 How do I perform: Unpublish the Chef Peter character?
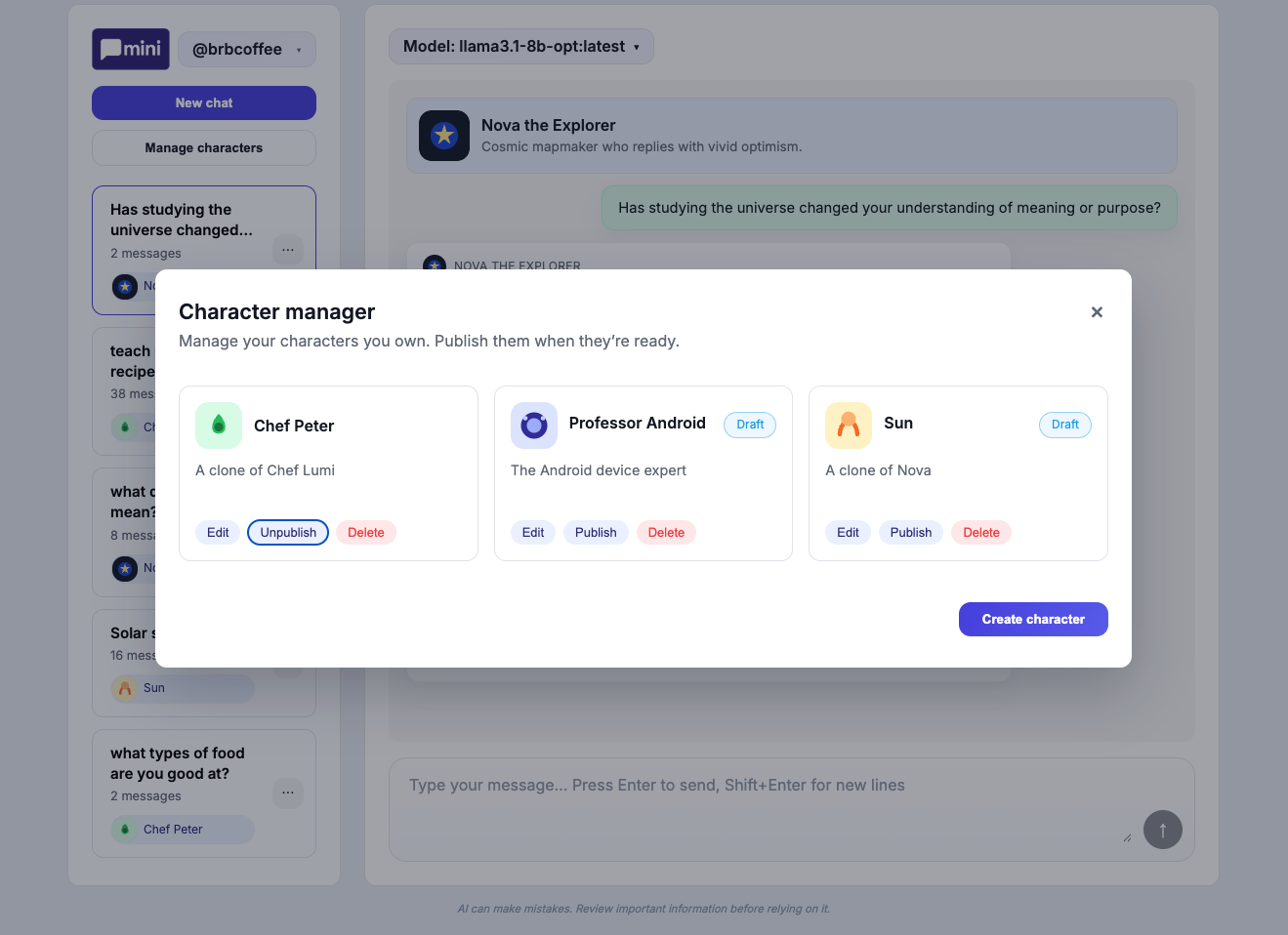click(x=287, y=532)
